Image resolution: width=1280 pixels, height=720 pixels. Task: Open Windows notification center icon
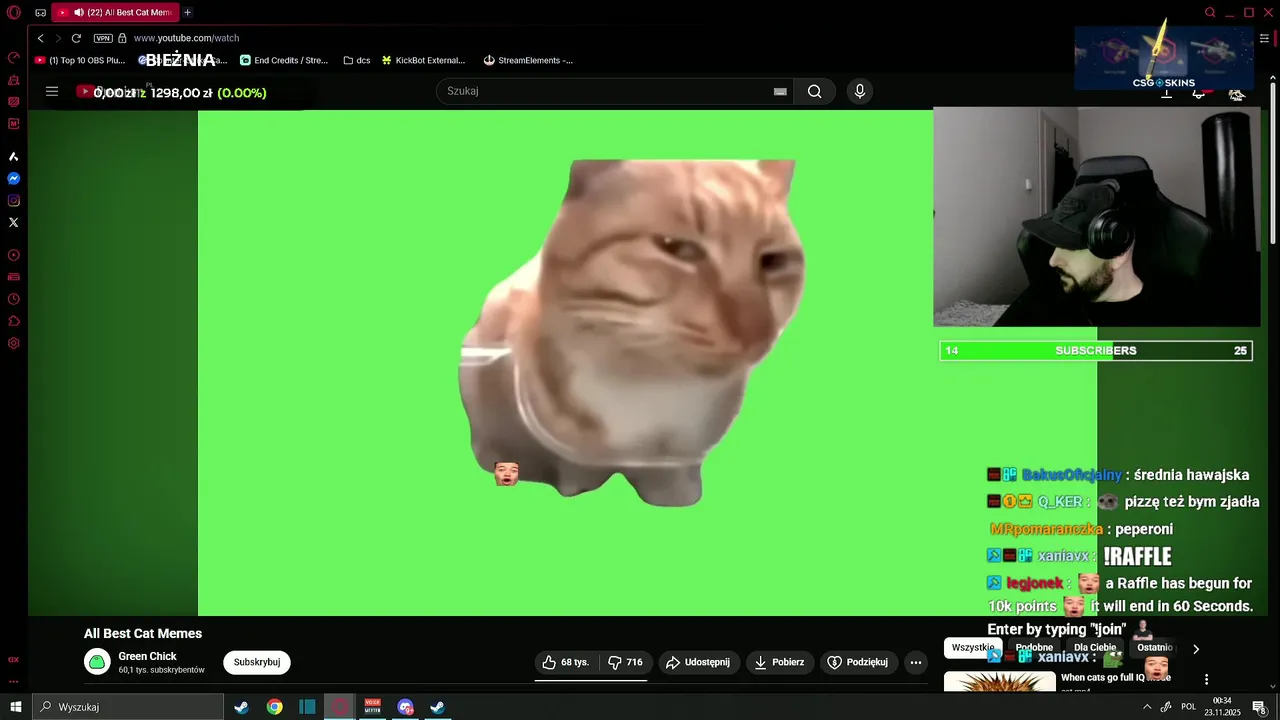(1260, 707)
